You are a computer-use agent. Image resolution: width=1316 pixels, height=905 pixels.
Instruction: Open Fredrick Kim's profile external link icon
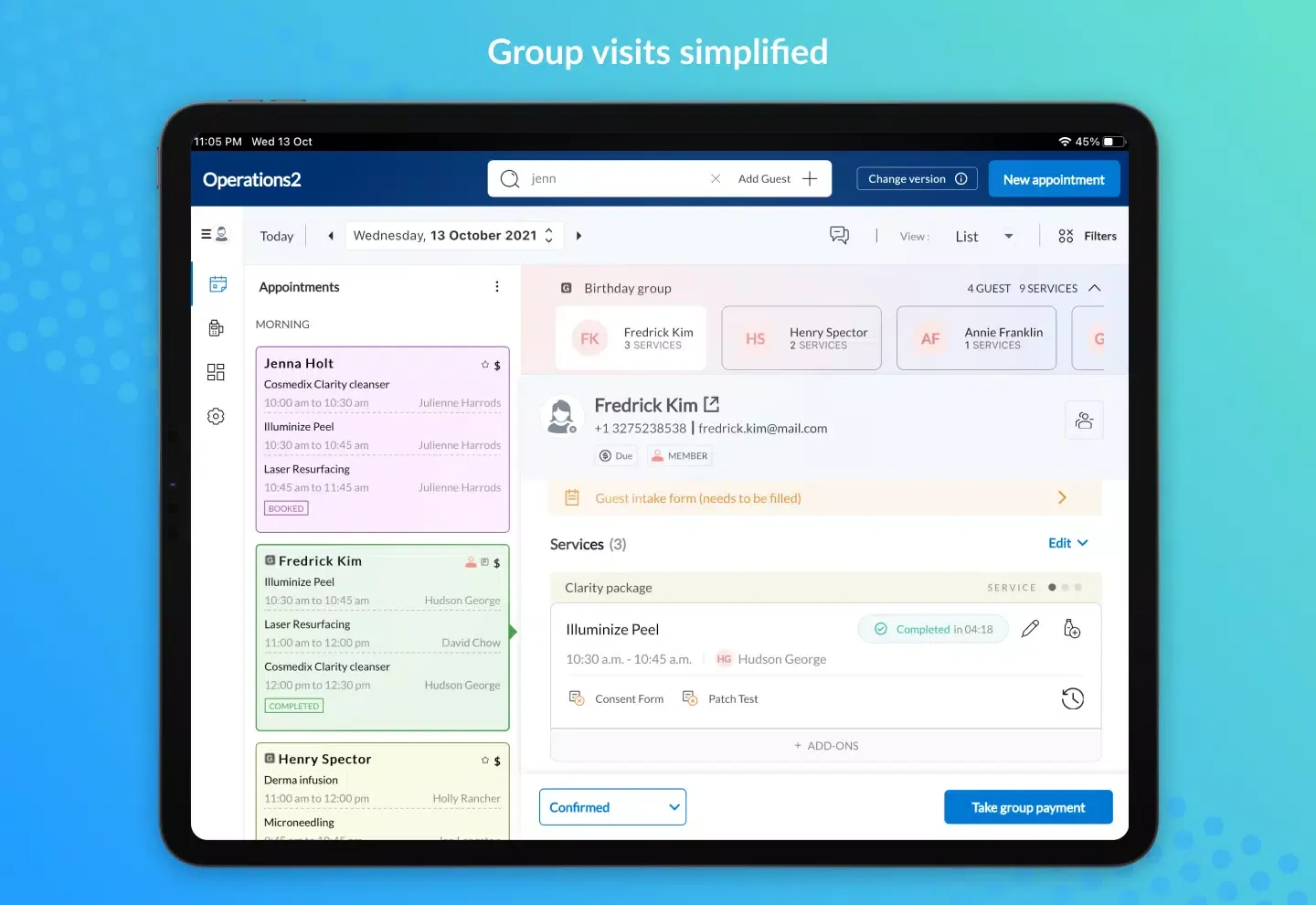click(712, 404)
